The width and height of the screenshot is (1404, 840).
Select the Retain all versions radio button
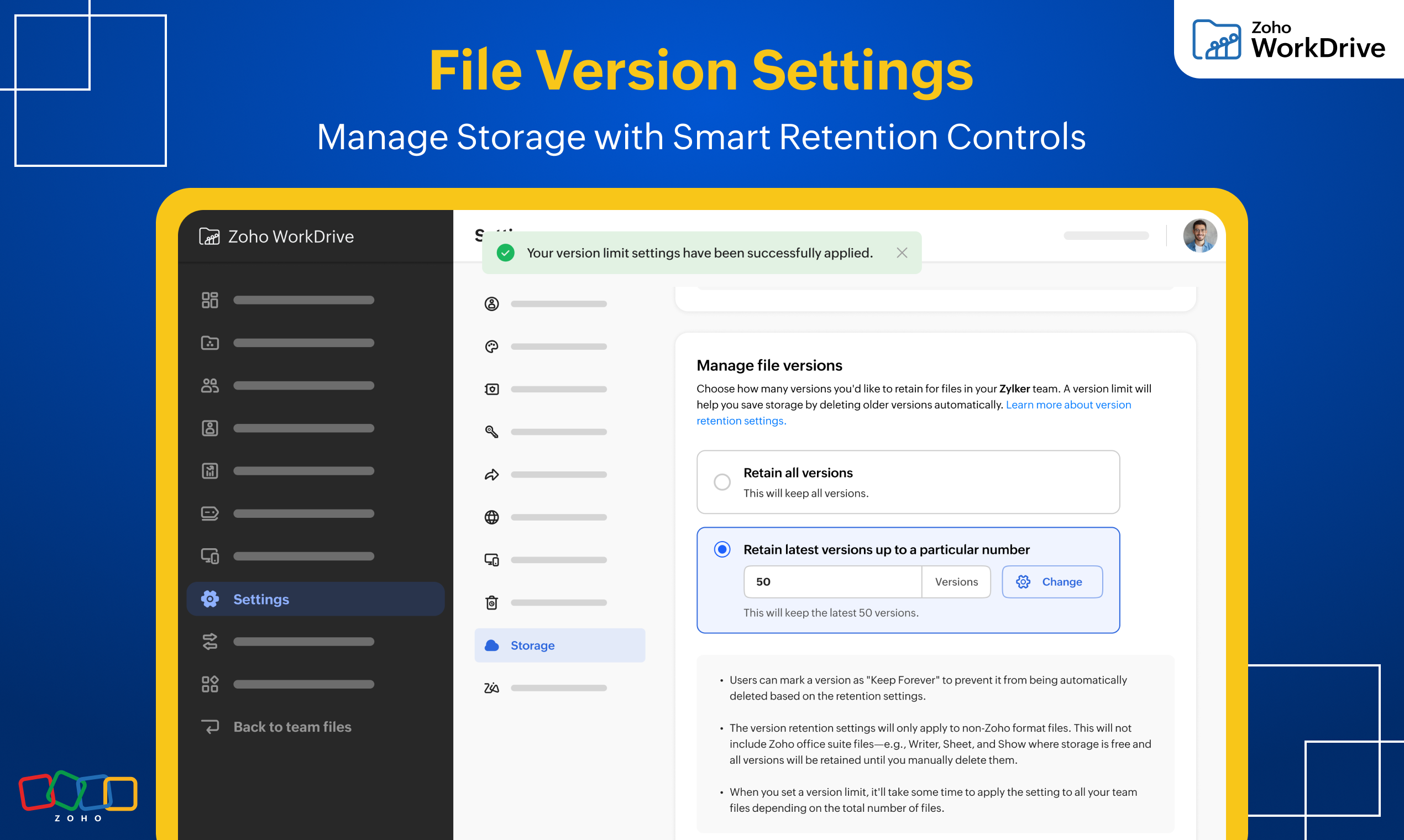click(x=722, y=482)
